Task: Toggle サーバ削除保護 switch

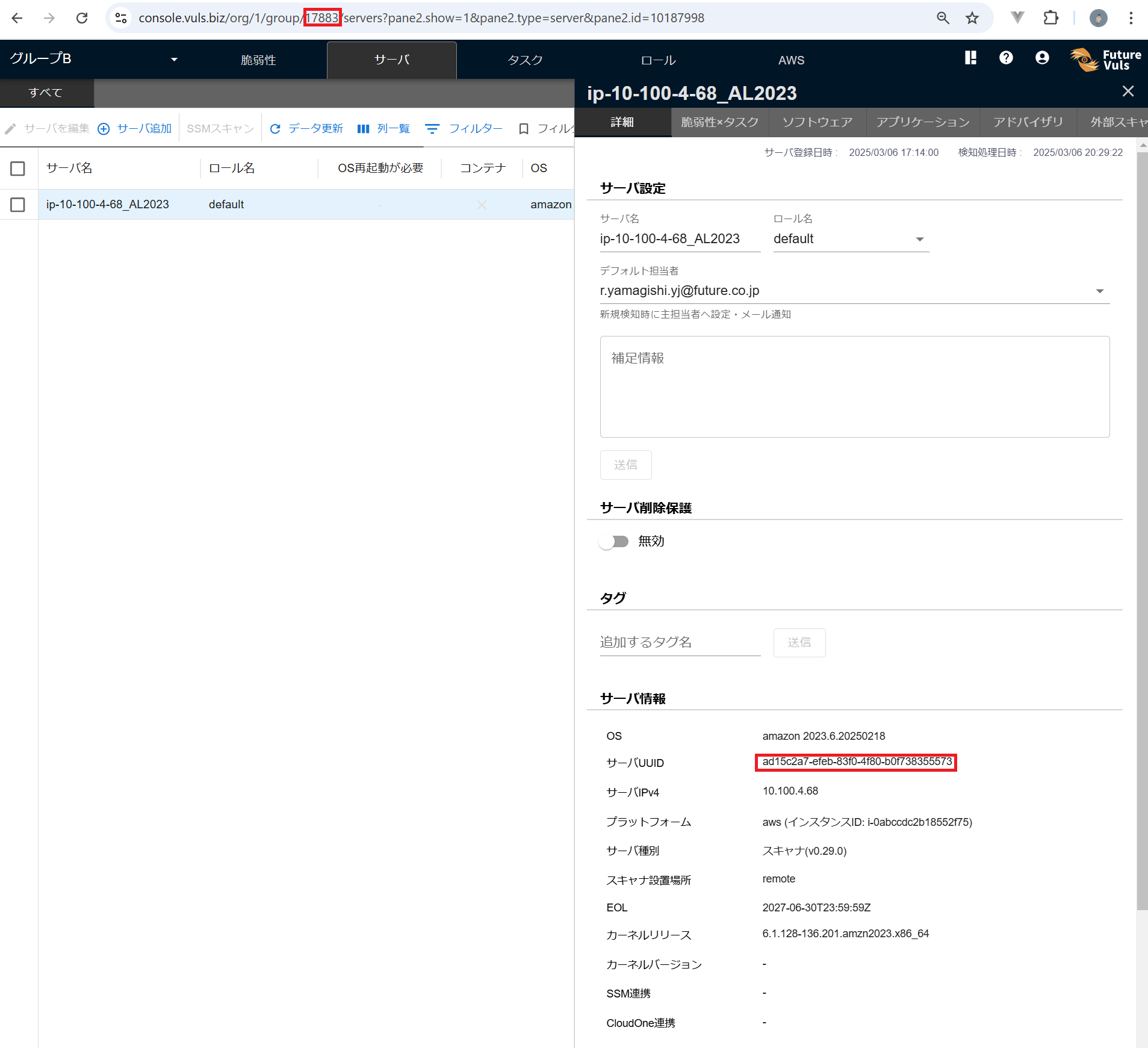Action: click(614, 542)
